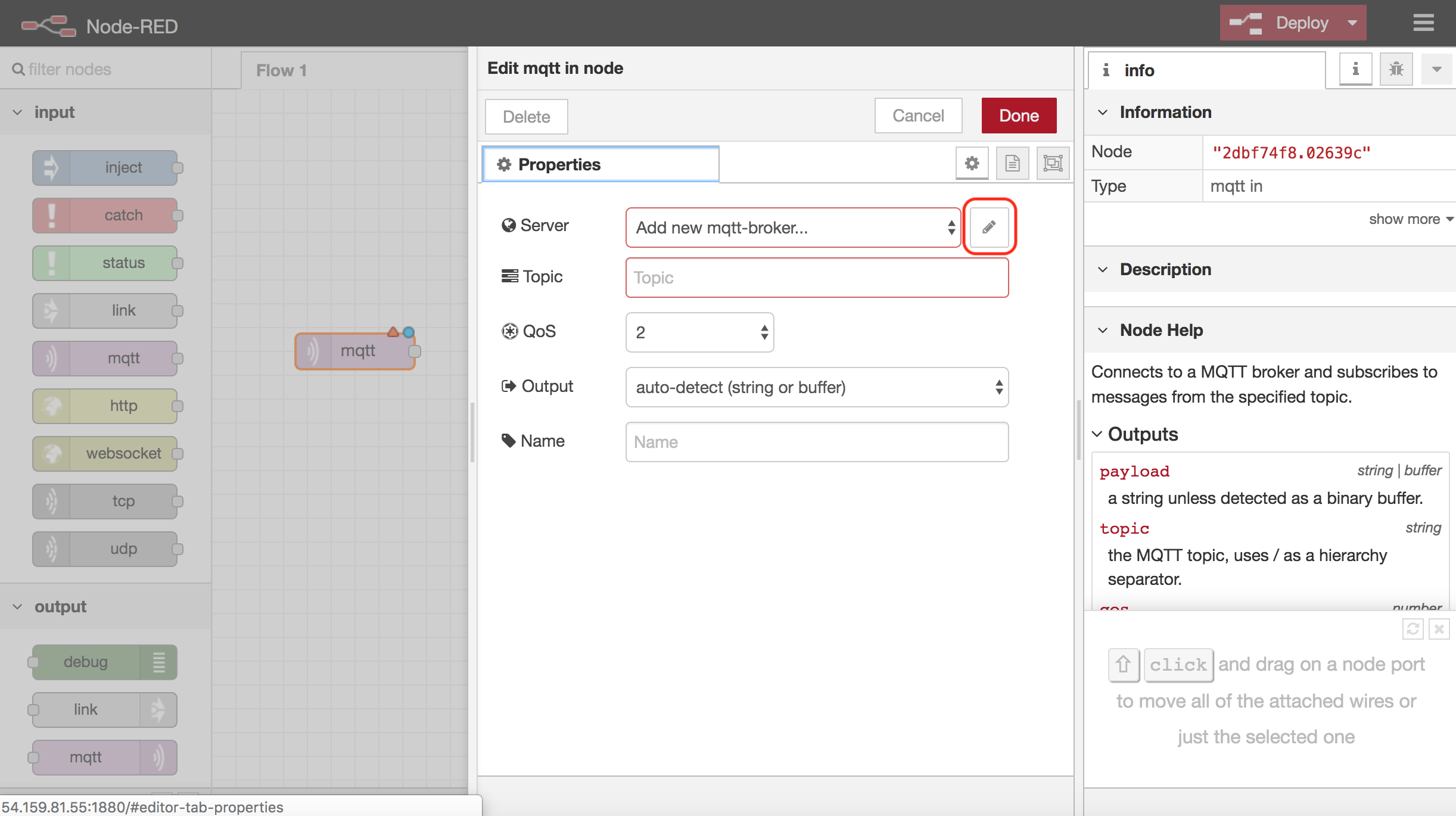Viewport: 1456px width, 816px height.
Task: Click the mqtt node on the canvas
Action: (355, 351)
